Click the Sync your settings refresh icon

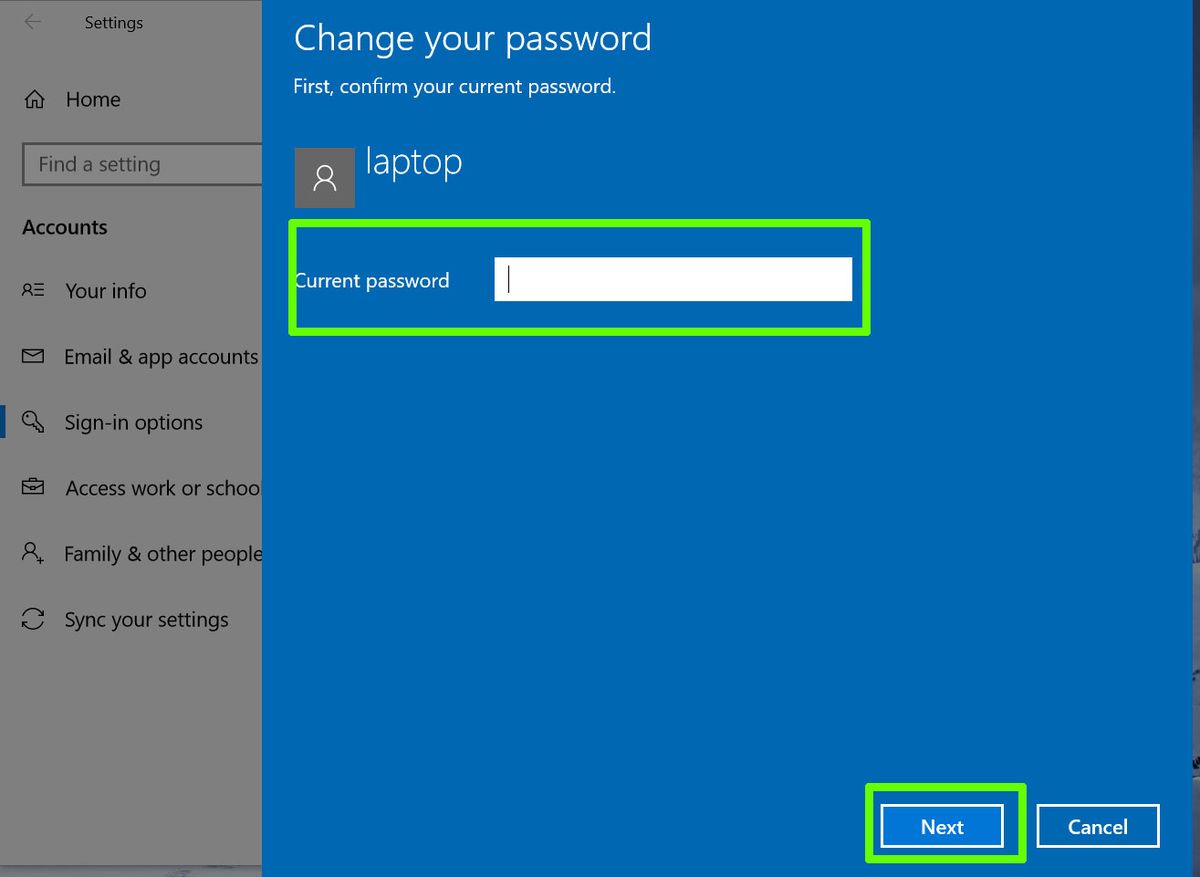[x=33, y=619]
